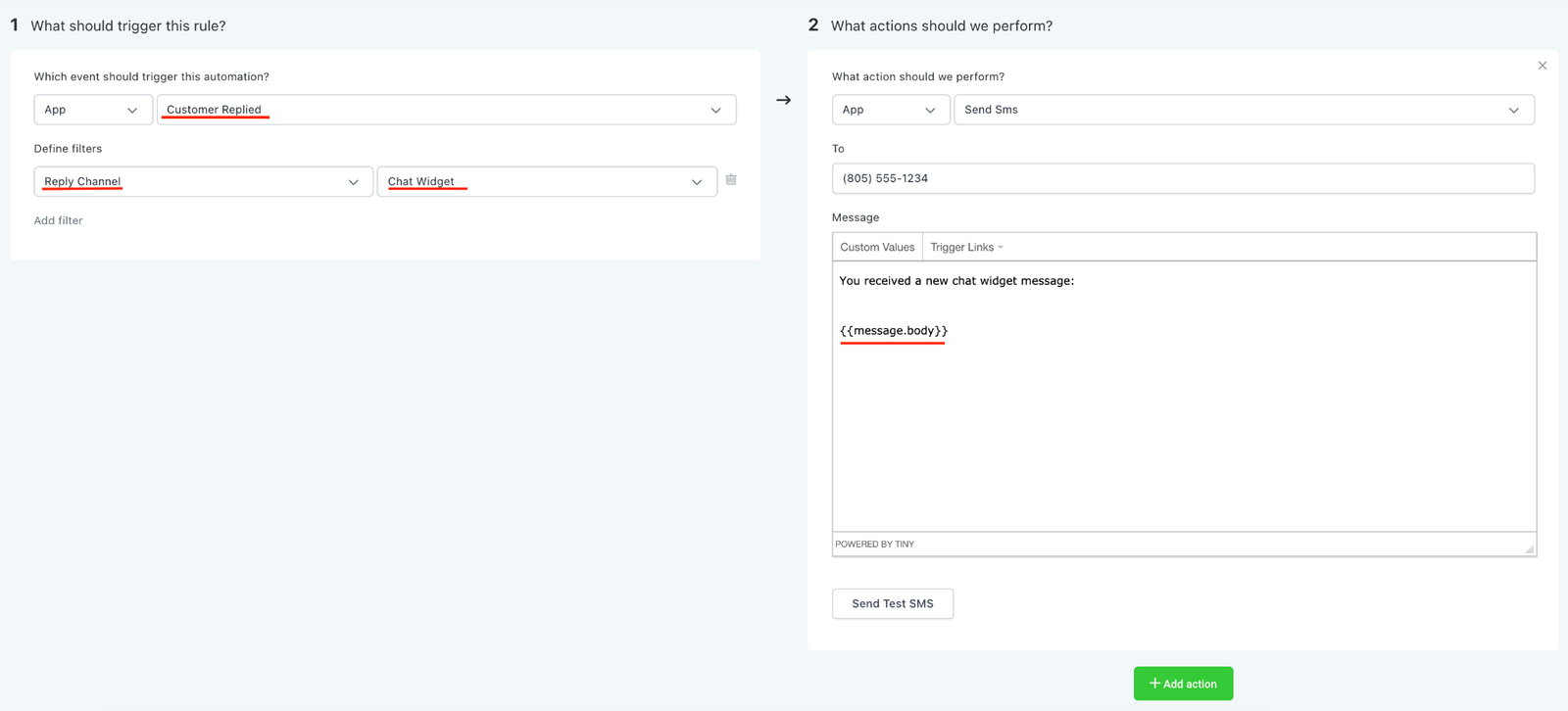1568x711 pixels.
Task: Open the Trigger Links menu
Action: [966, 248]
